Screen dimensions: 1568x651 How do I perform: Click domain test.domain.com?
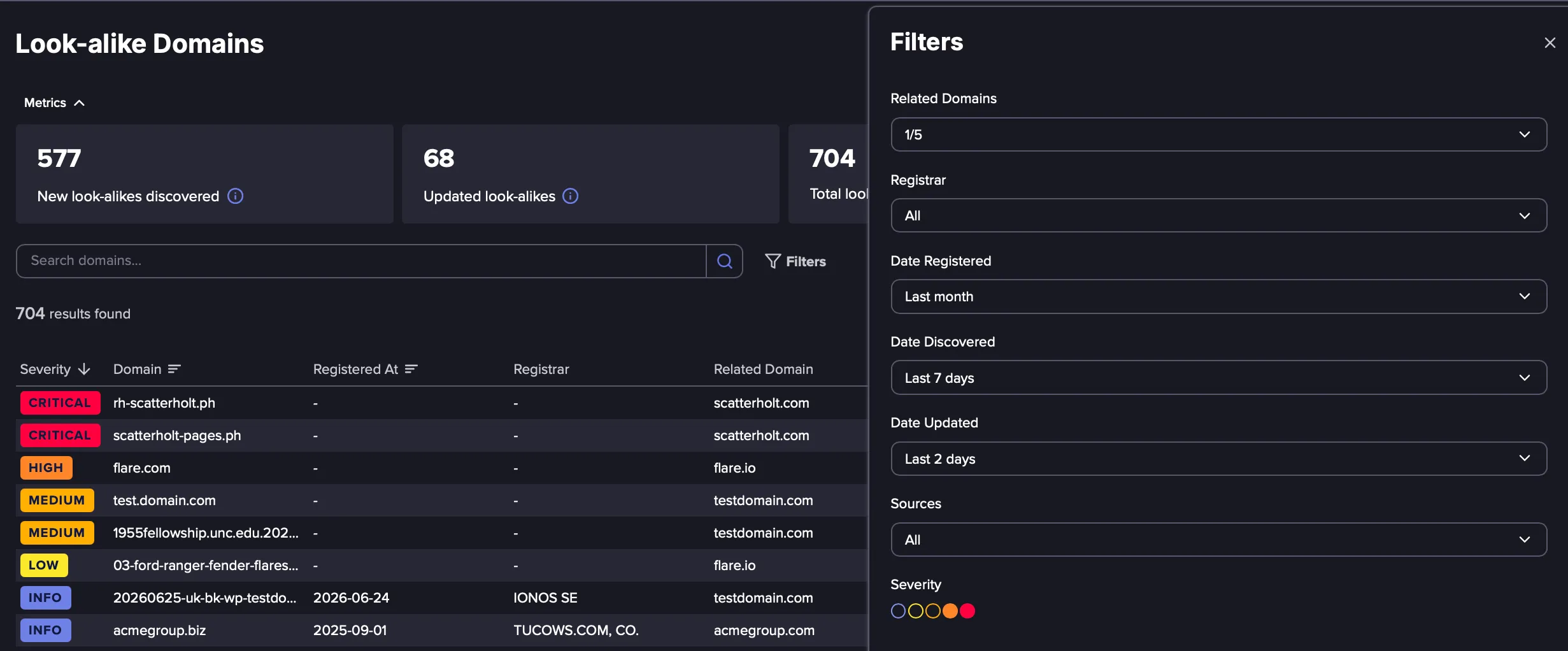(164, 501)
